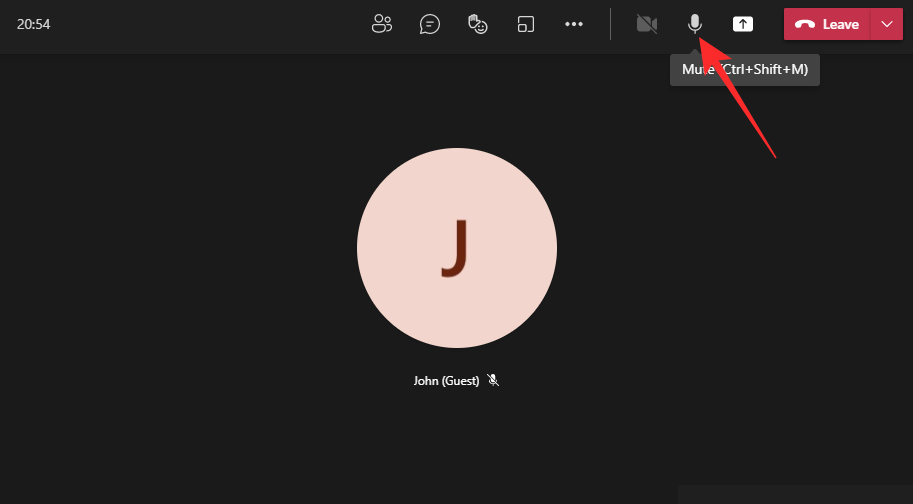The height and width of the screenshot is (504, 913).
Task: Click the 20:54 meeting timer
Action: click(34, 24)
